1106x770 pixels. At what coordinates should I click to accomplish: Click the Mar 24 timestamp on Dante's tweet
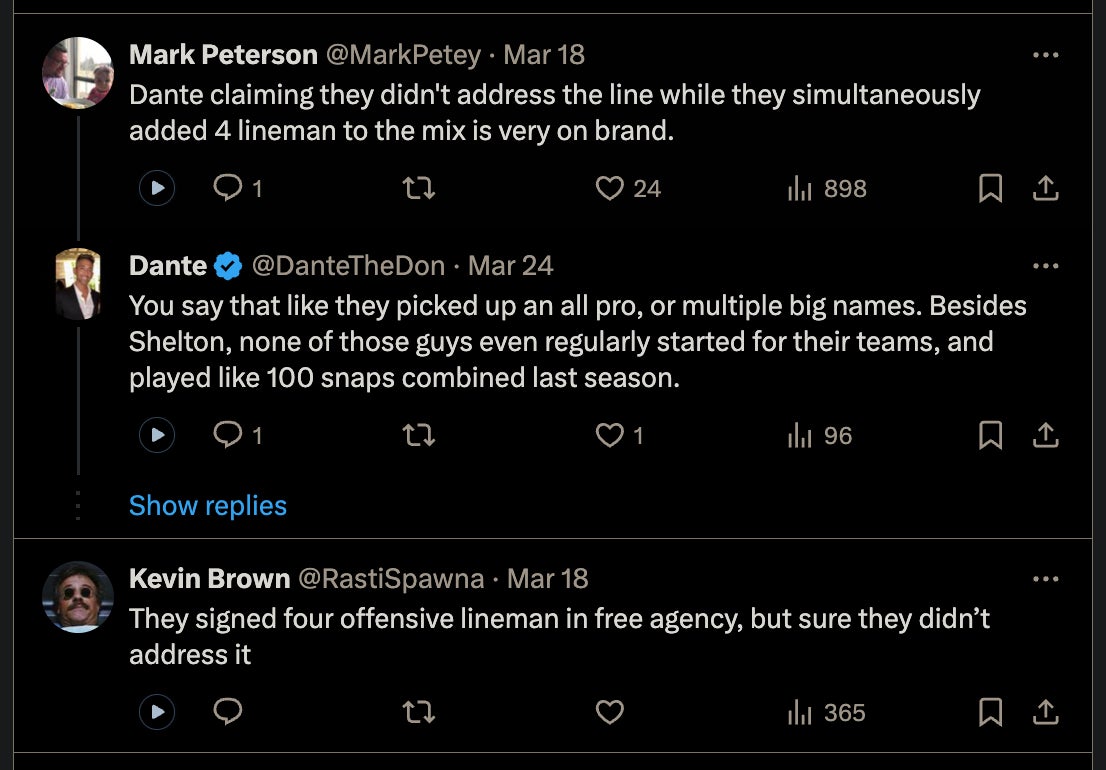click(x=510, y=266)
